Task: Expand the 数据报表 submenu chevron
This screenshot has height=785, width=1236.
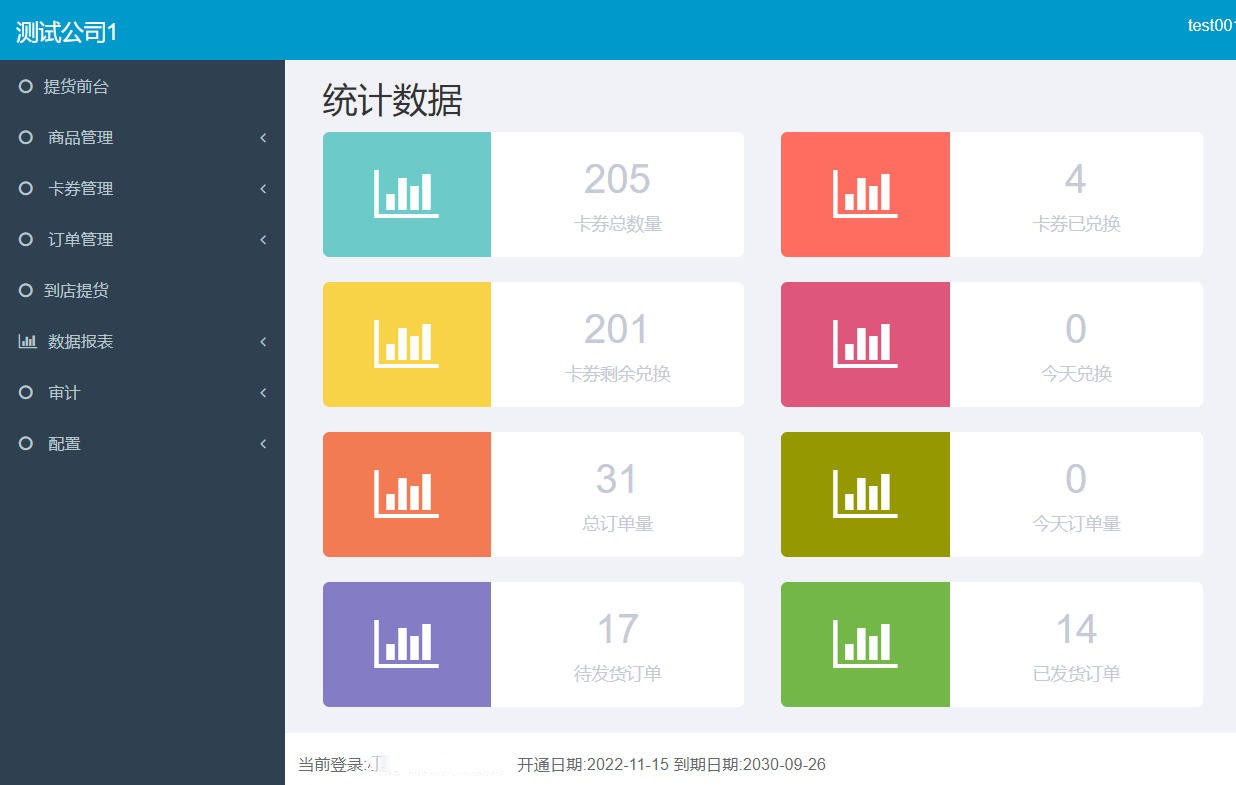Action: pos(263,342)
